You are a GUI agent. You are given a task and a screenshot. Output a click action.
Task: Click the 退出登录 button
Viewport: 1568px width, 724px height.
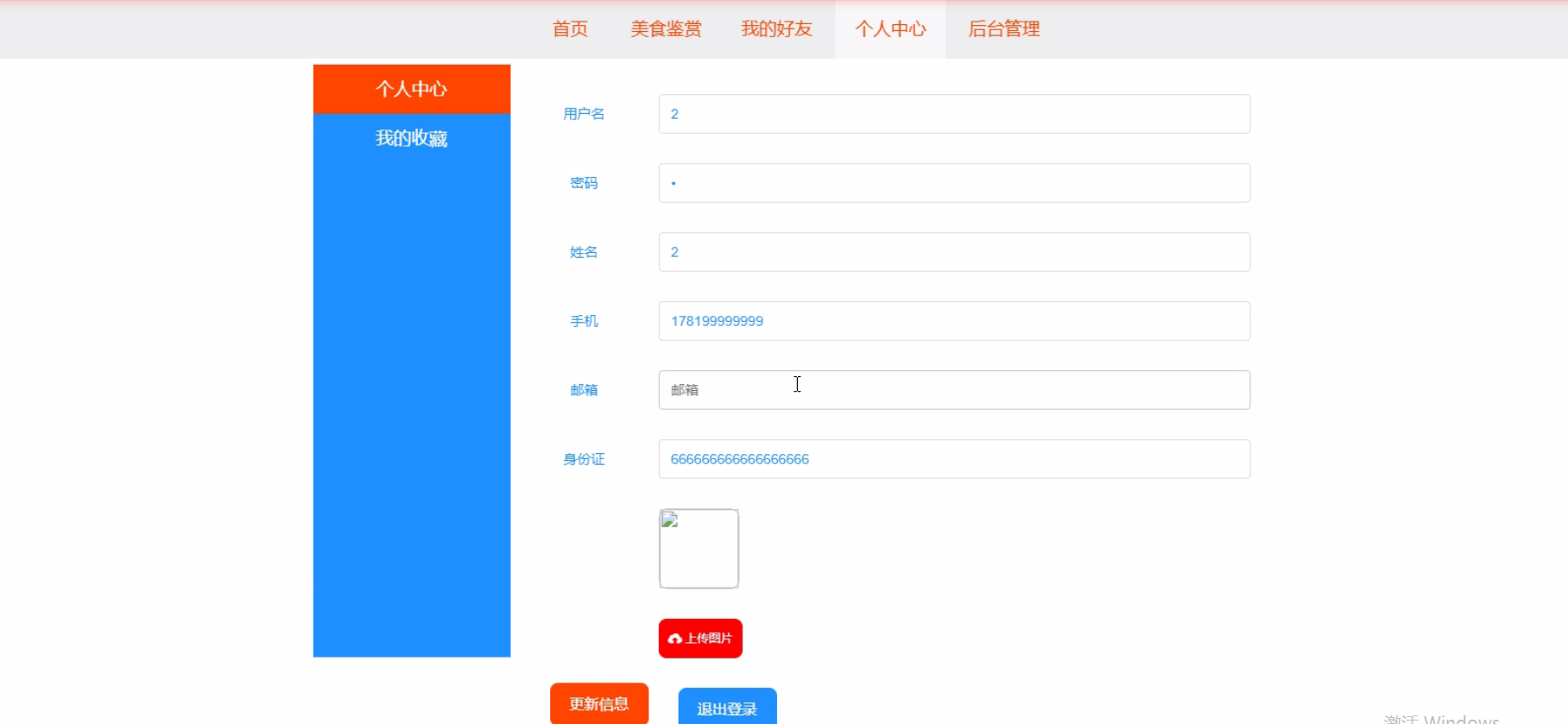[x=727, y=708]
